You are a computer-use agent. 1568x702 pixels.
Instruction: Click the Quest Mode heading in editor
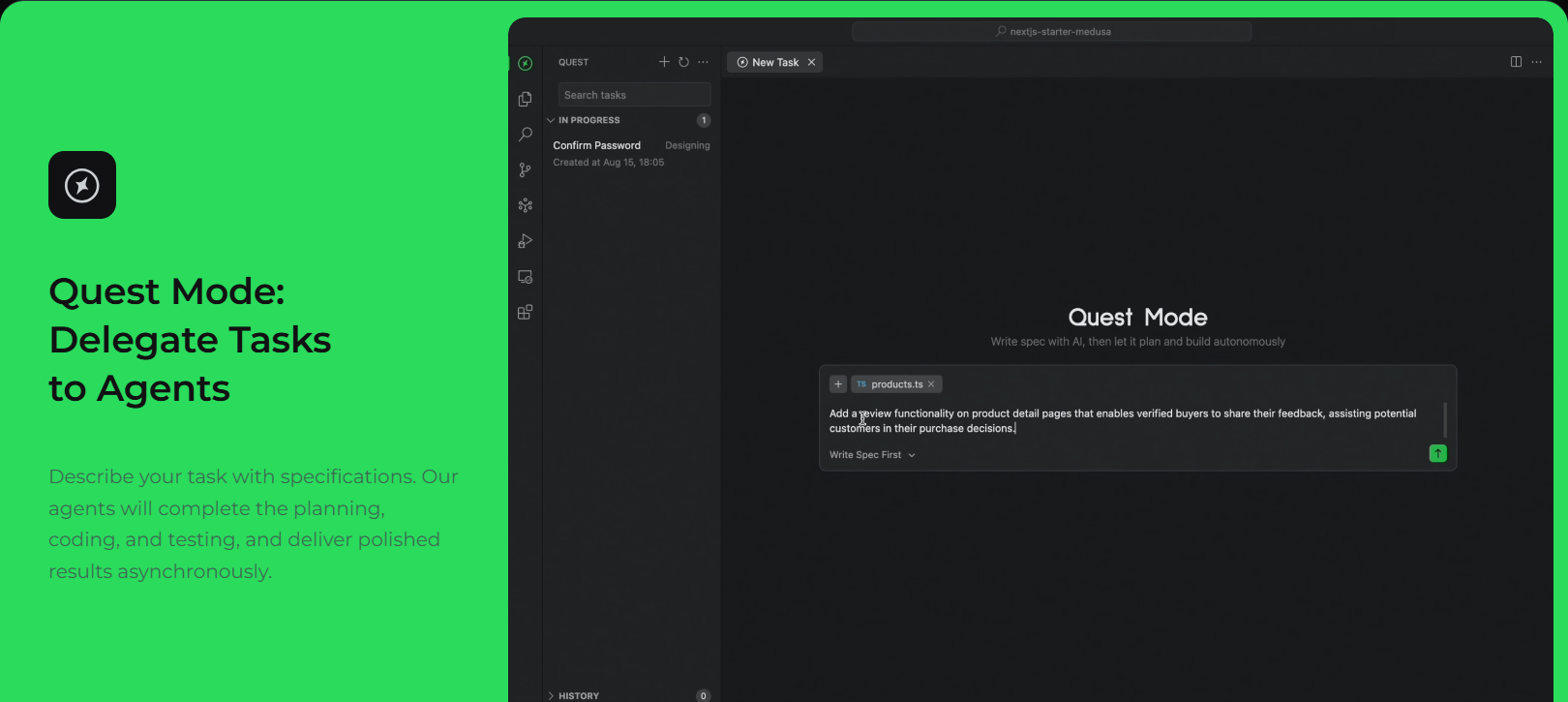pos(1137,318)
